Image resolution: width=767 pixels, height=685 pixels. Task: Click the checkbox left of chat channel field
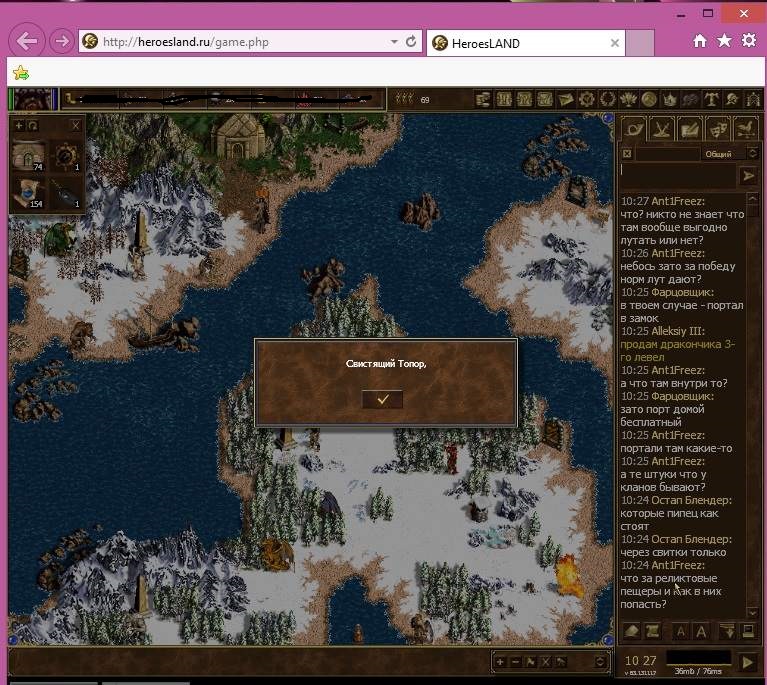click(627, 154)
